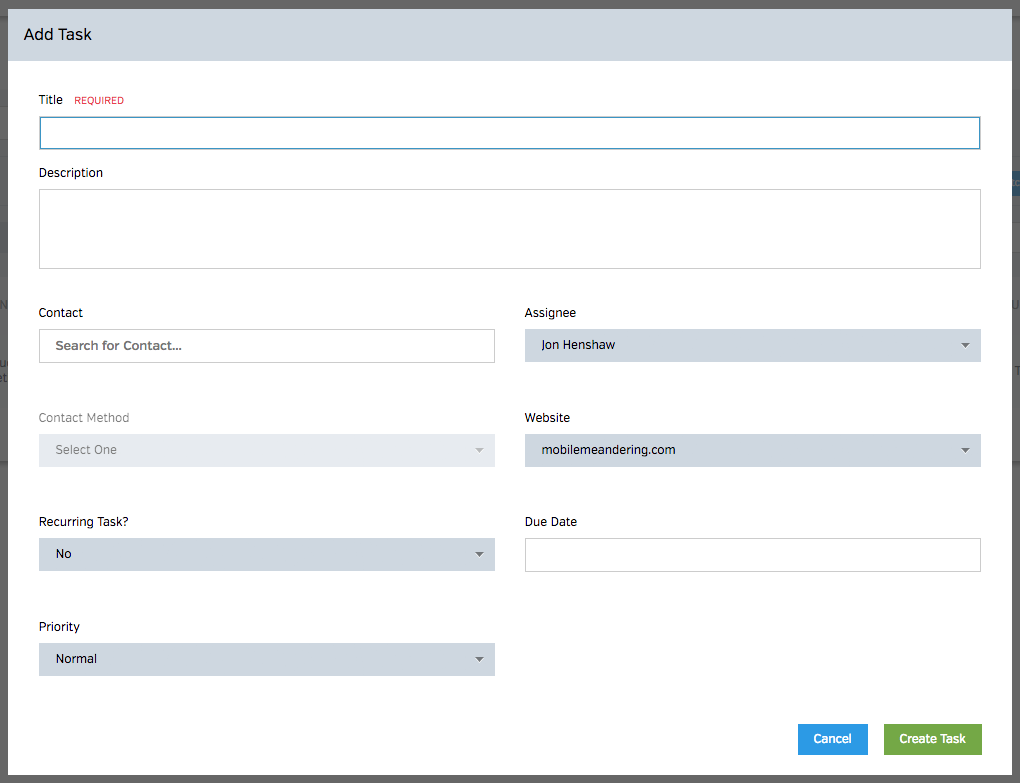
Task: Click the arrow icon on Assignee dropdown
Action: (965, 346)
